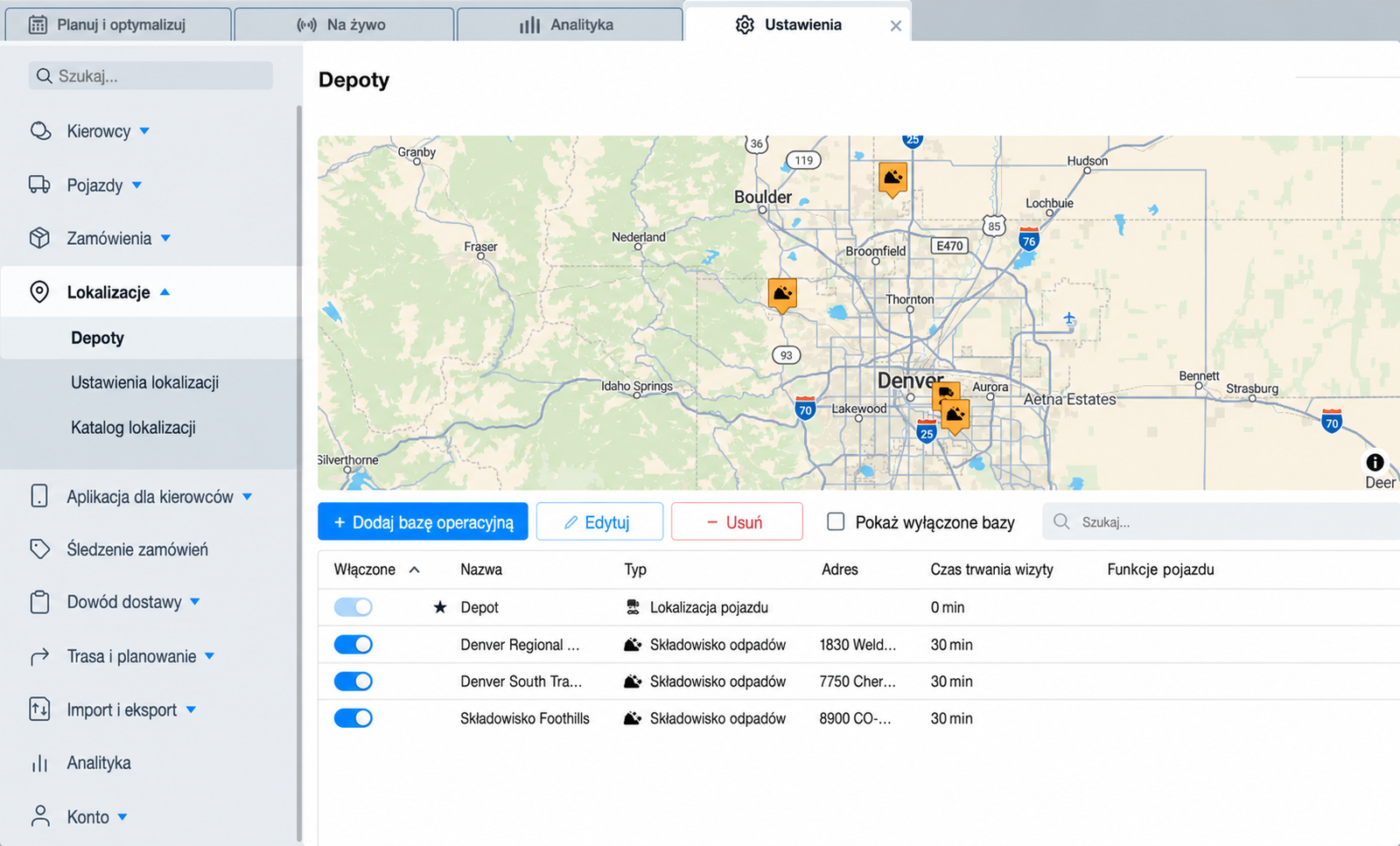Click the gear icon on Ustawienia tab

point(745,24)
